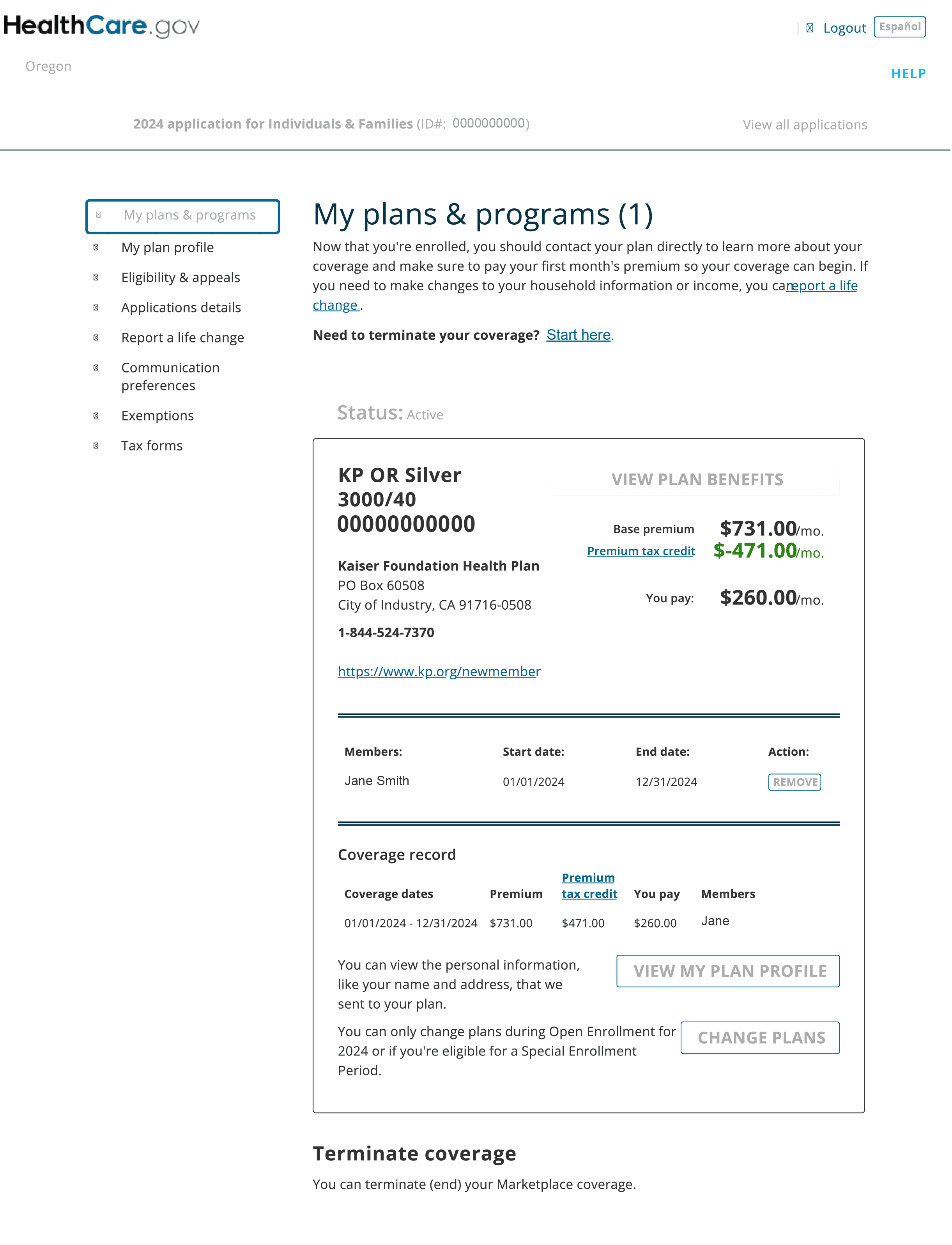Click Start here to terminate coverage

click(x=579, y=335)
